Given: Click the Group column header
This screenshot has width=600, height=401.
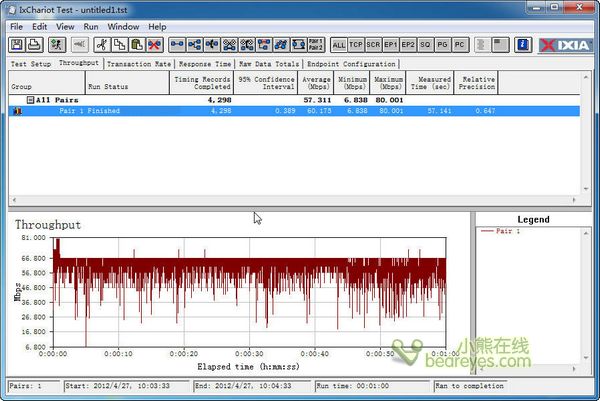Looking at the screenshot, I should (47, 83).
